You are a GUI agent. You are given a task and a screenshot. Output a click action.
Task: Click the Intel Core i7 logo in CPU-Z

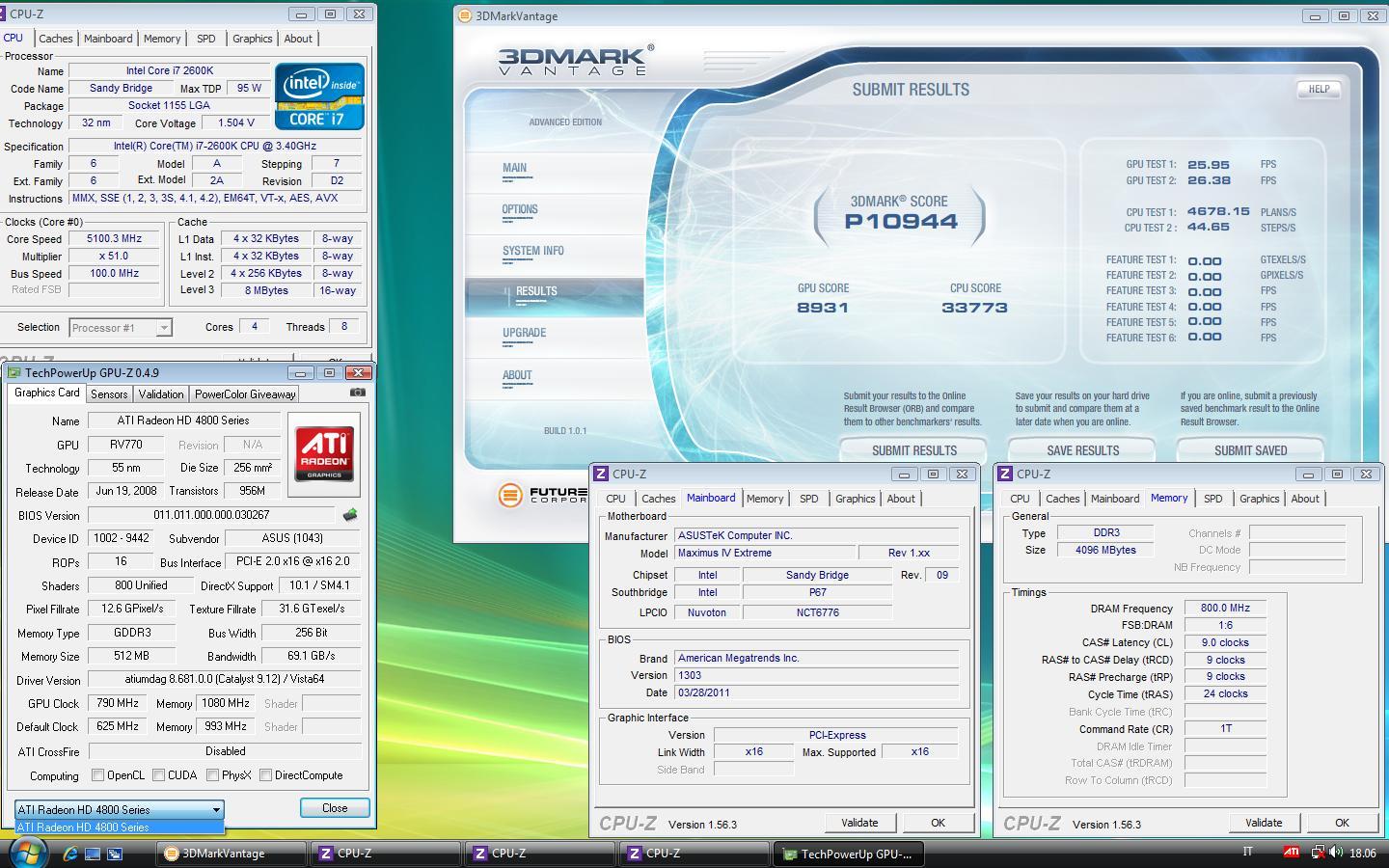319,96
